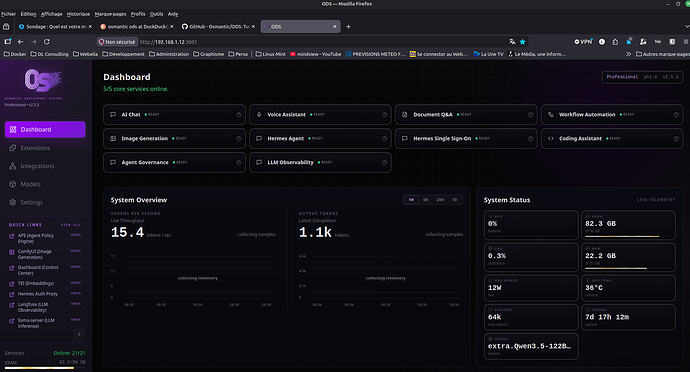Click the Professional version badge
The width and height of the screenshot is (690, 372).
pos(642,77)
